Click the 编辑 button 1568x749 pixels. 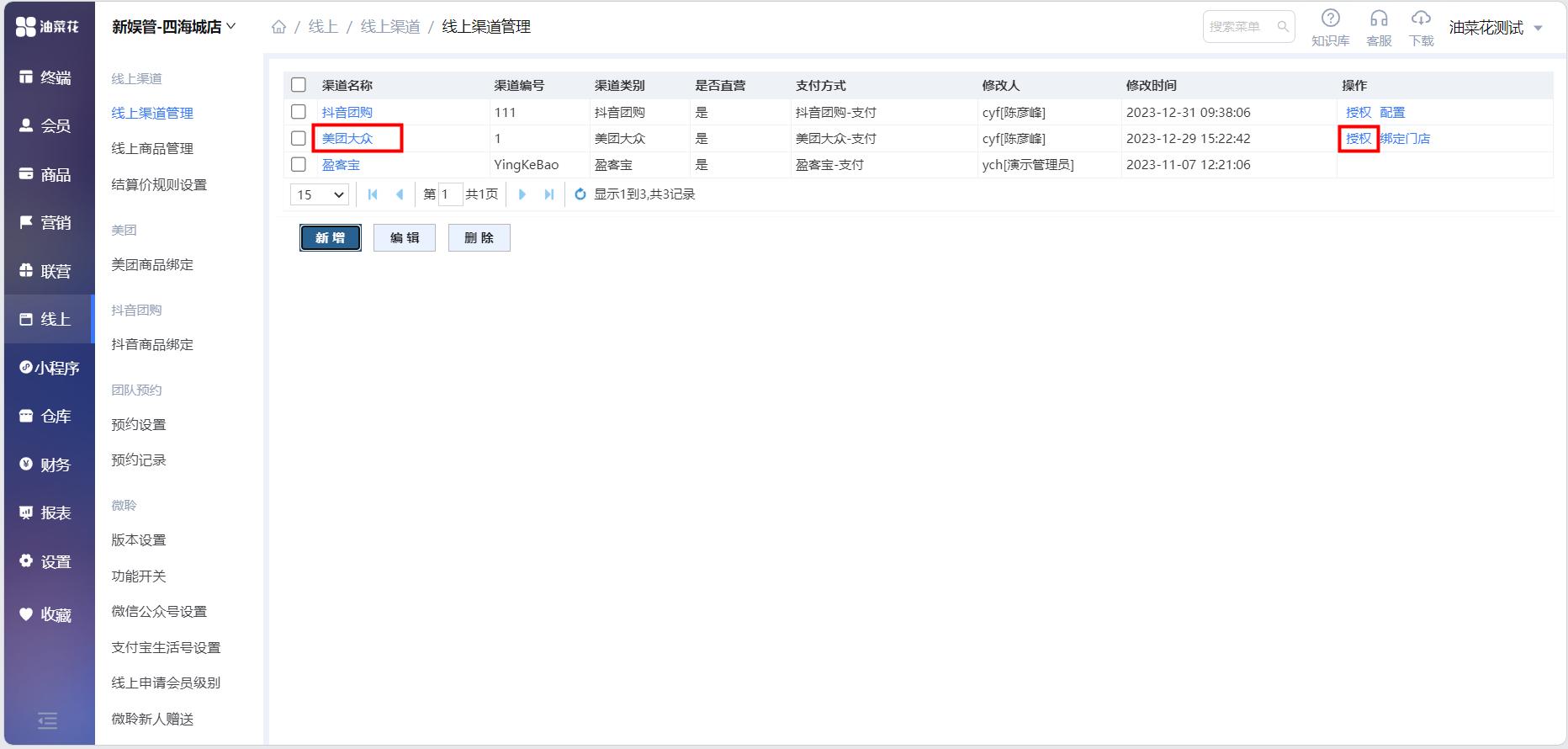tap(405, 238)
